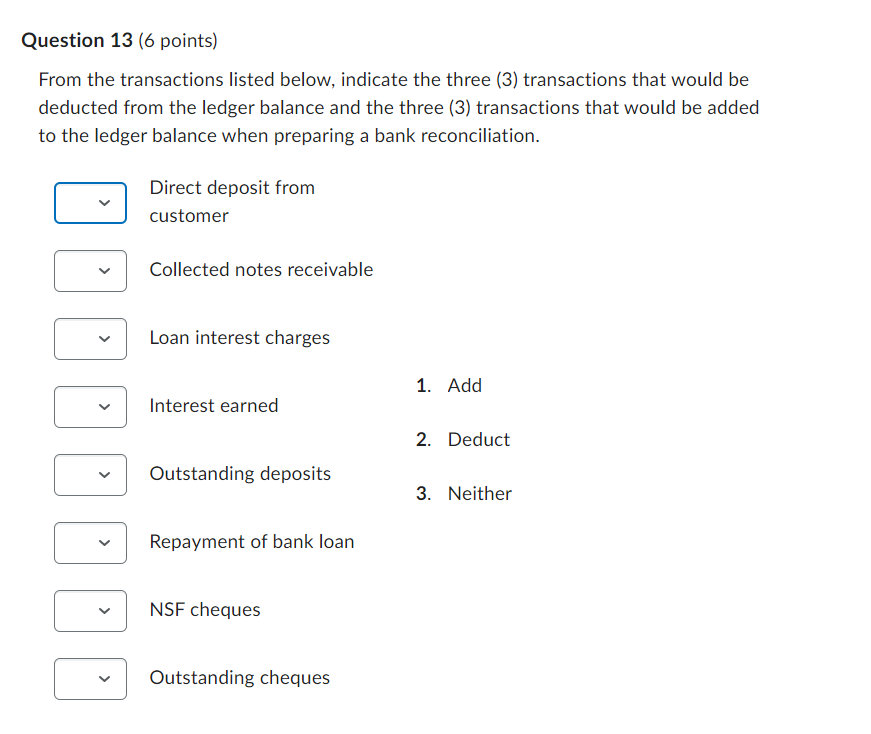Open the Outstanding deposits dropdown menu
Image resolution: width=871 pixels, height=734 pixels.
tap(90, 475)
